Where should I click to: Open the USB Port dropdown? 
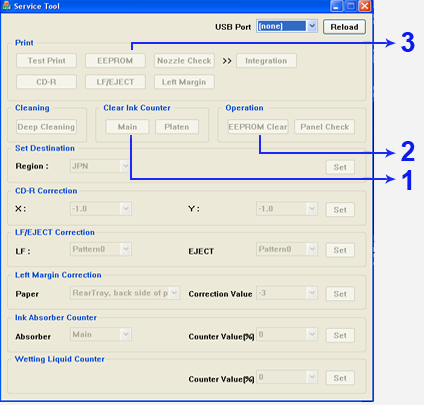click(x=287, y=26)
